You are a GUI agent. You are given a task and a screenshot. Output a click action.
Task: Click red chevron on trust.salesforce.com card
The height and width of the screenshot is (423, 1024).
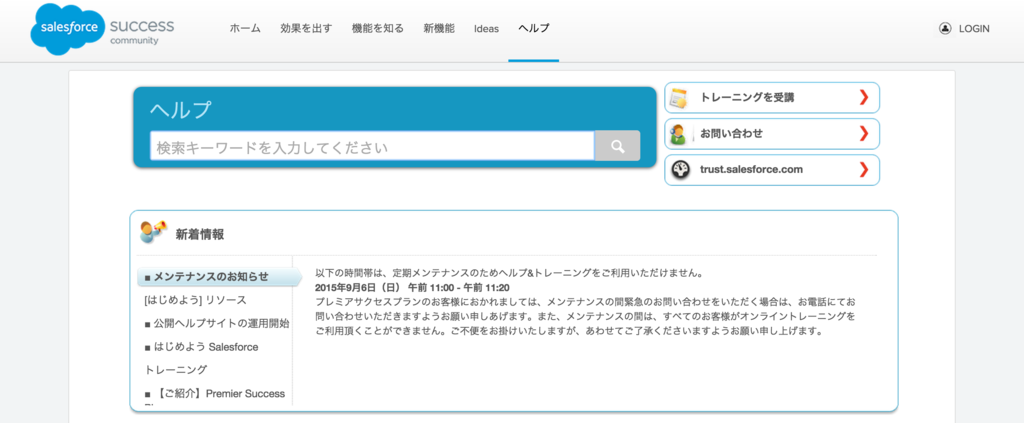(864, 170)
